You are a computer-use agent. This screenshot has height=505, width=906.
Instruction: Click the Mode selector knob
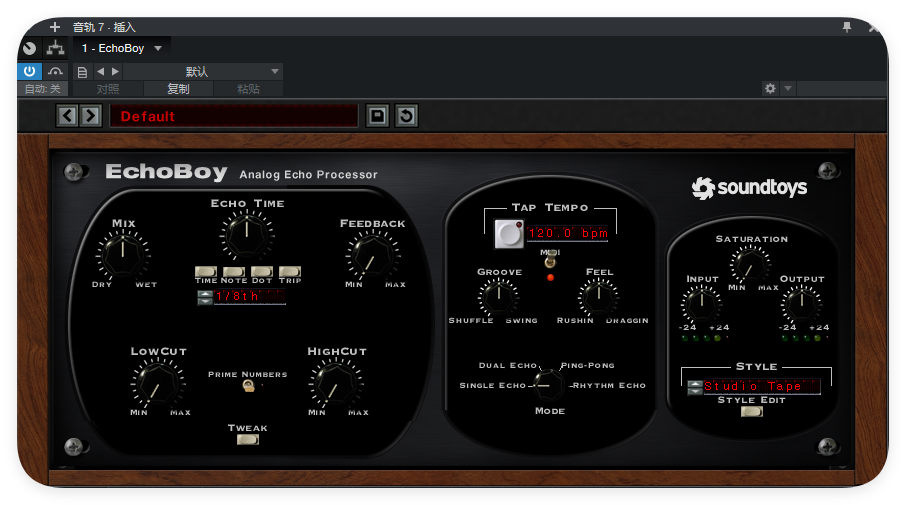tap(547, 385)
